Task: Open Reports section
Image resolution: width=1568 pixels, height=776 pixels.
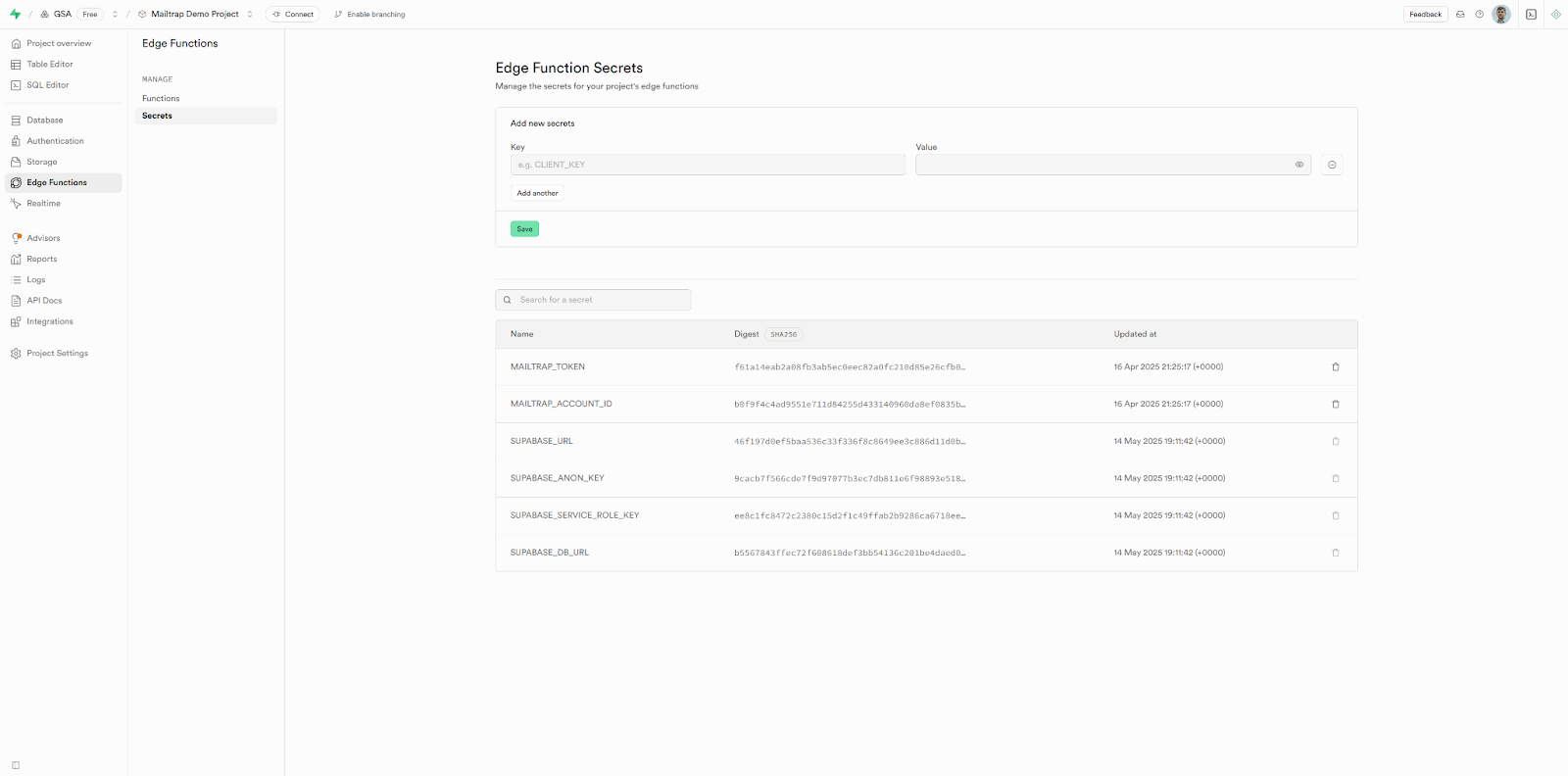Action: click(x=42, y=259)
